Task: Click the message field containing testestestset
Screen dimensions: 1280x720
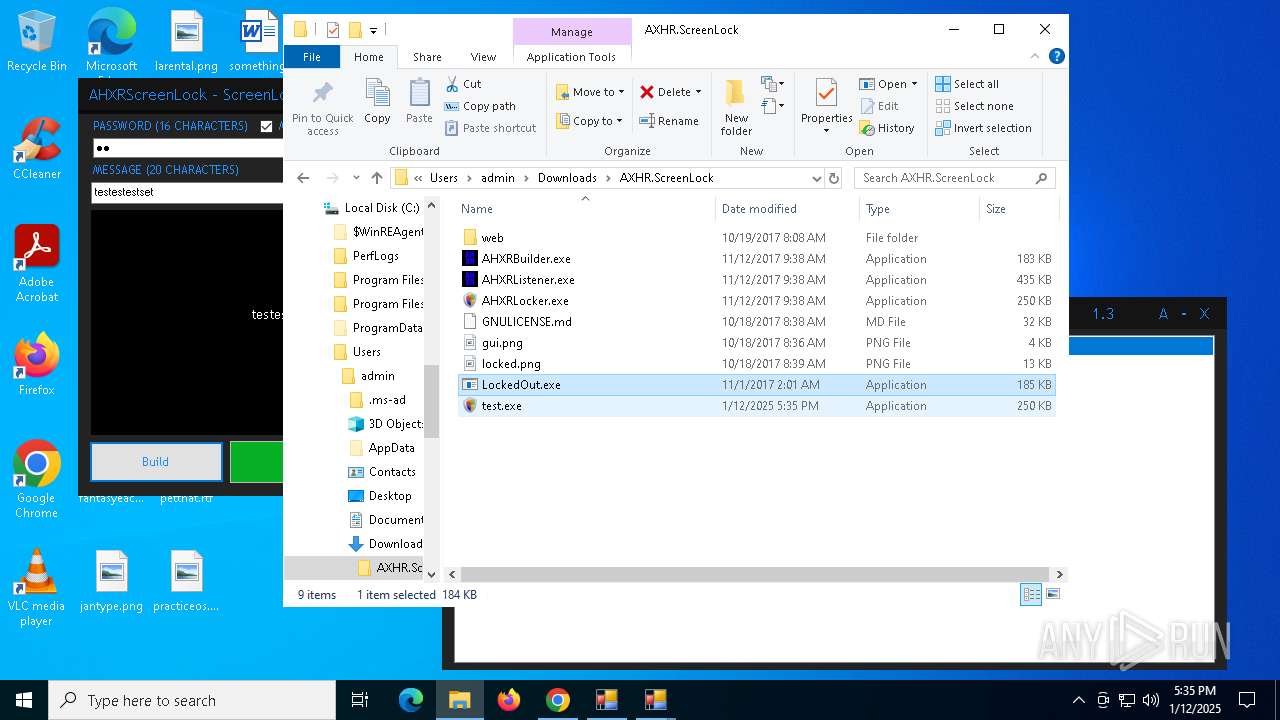Action: (187, 192)
